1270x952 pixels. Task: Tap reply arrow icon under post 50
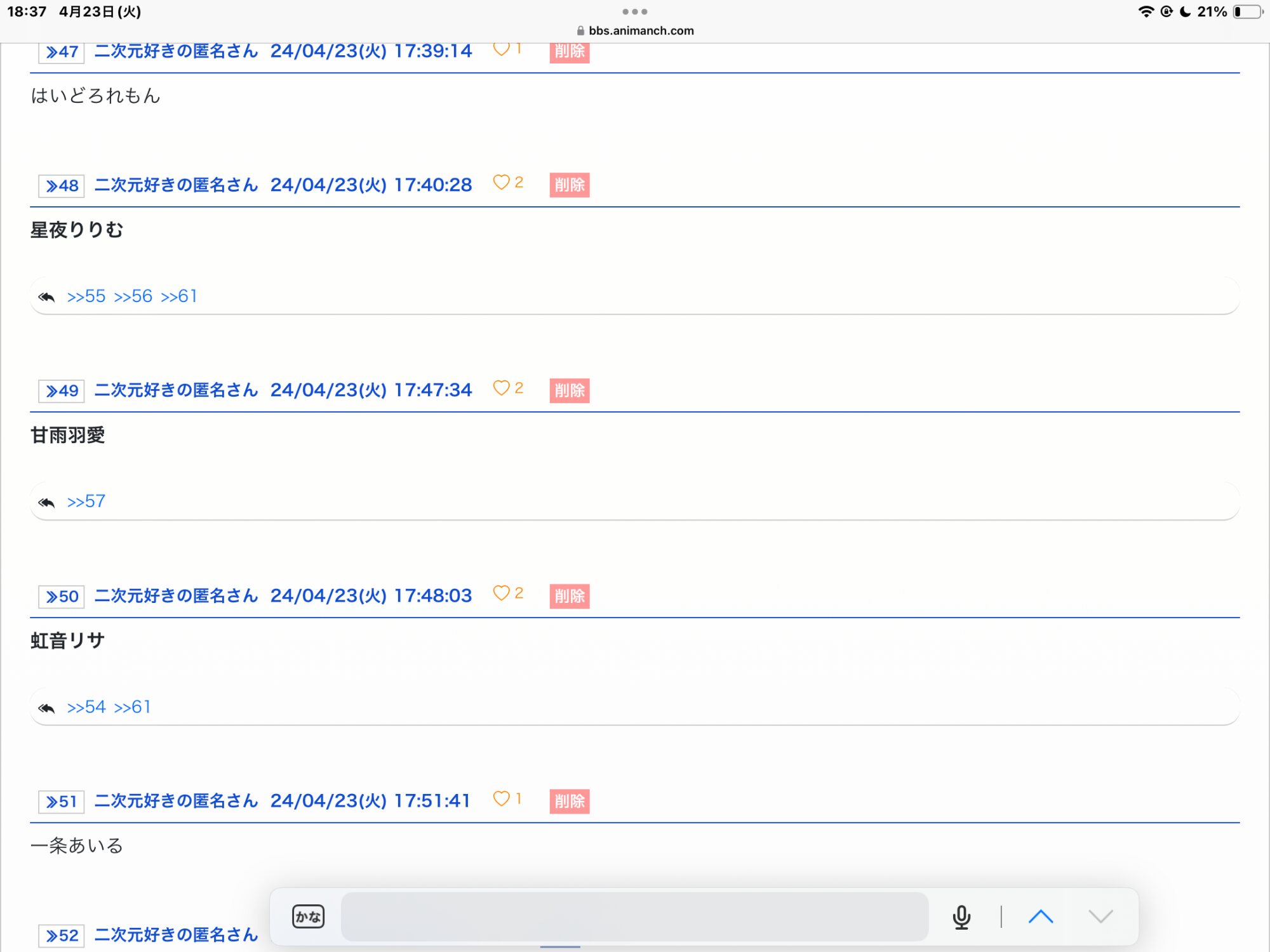tap(46, 708)
